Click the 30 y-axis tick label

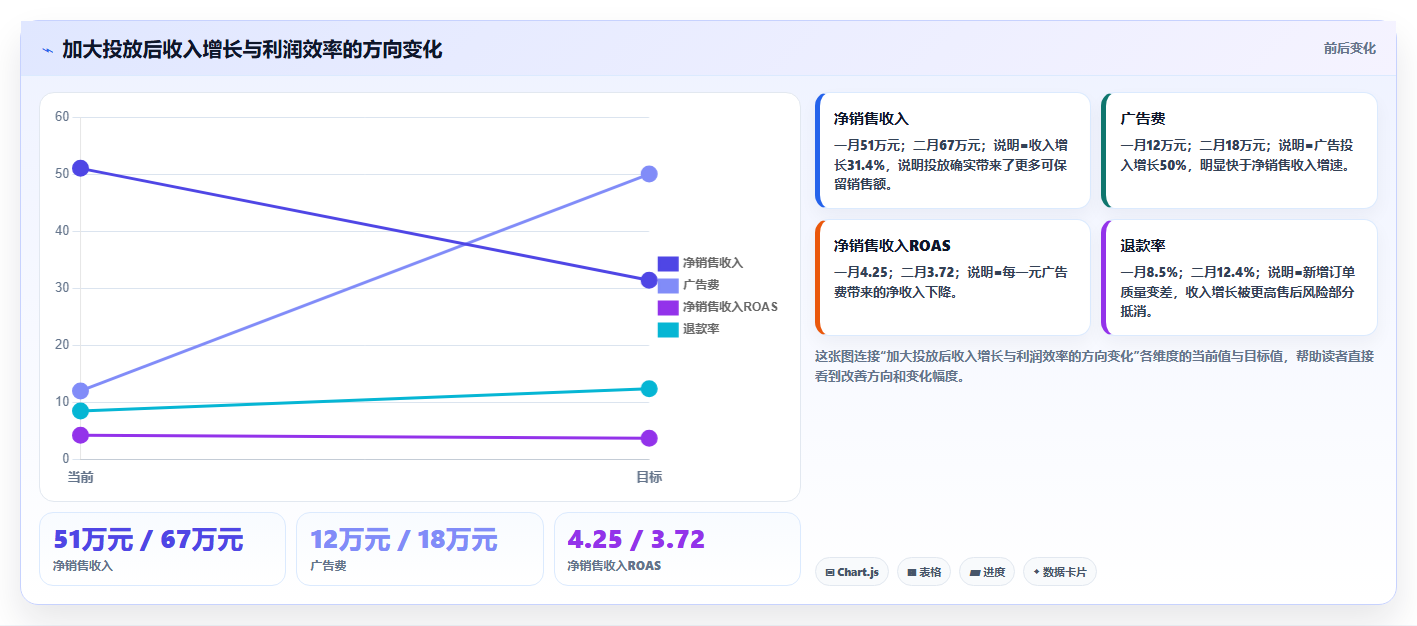tap(62, 288)
